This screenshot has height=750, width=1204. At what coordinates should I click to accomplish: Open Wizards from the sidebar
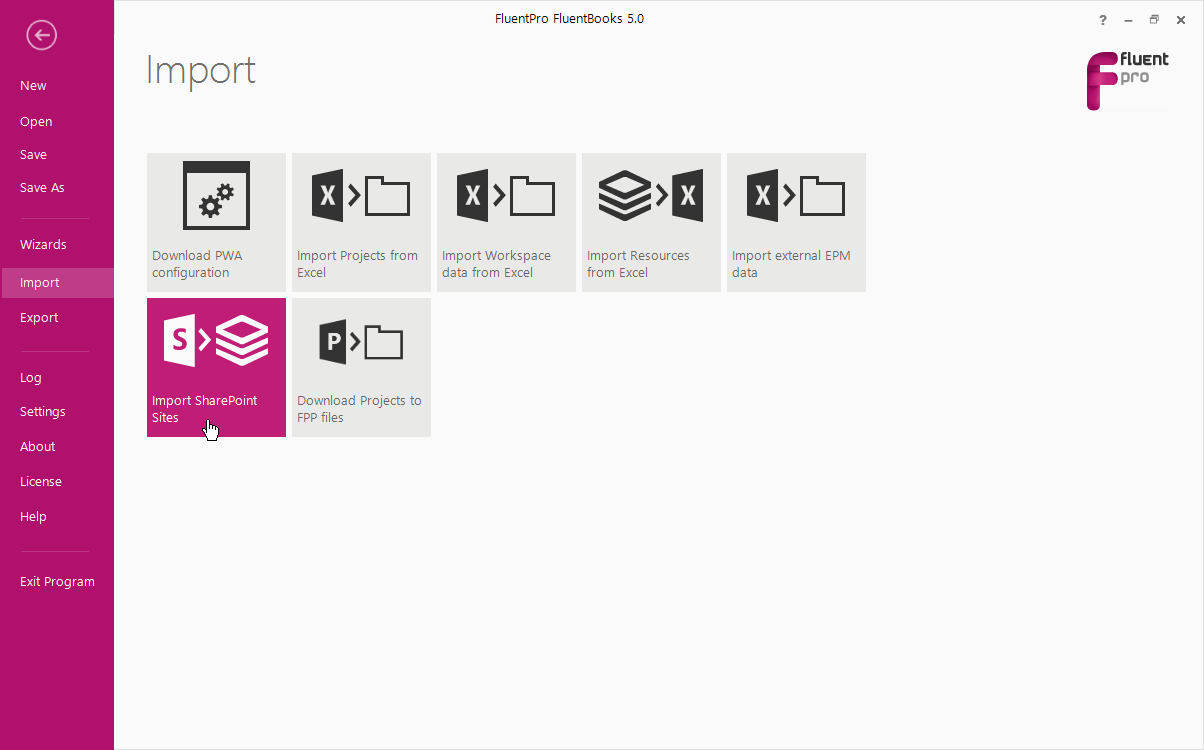[43, 245]
